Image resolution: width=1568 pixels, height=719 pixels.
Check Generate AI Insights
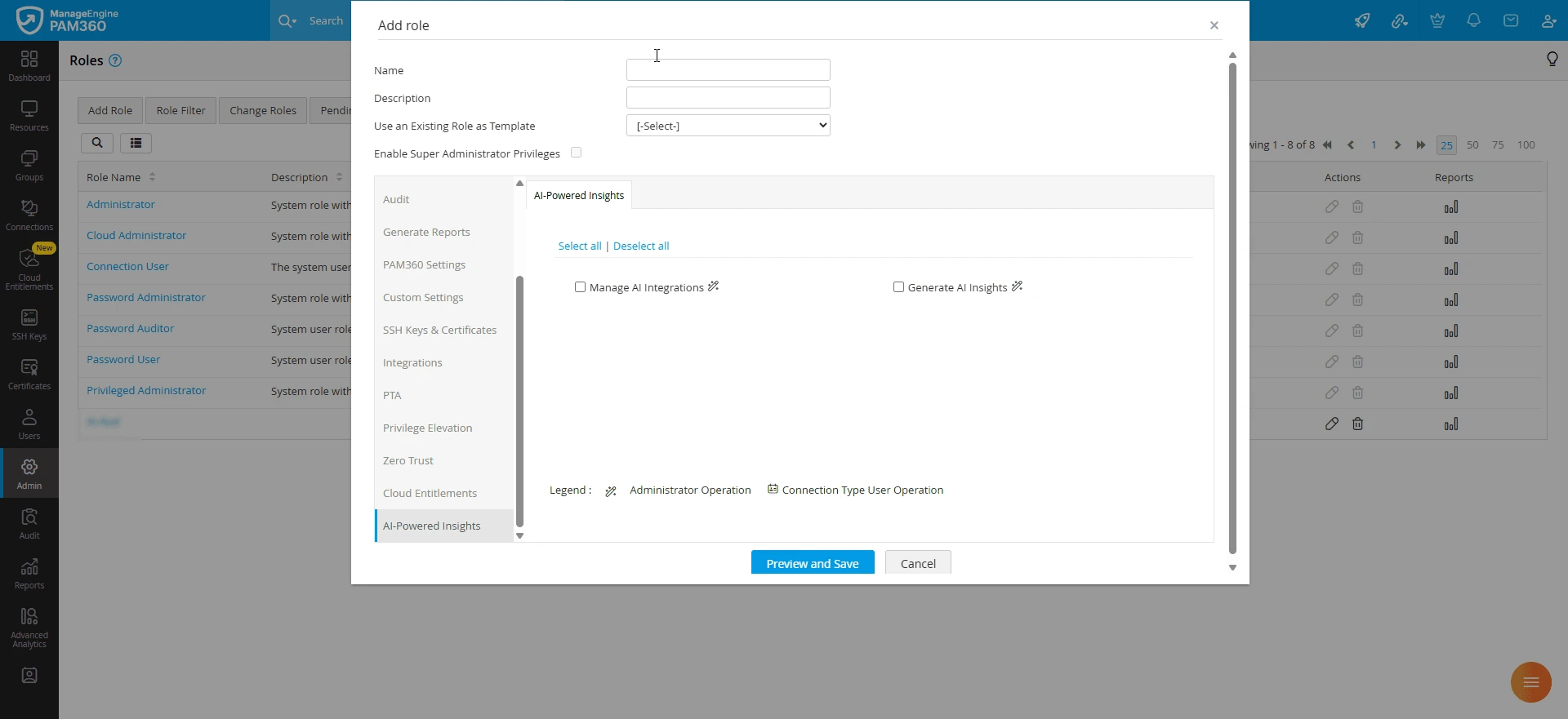[898, 287]
